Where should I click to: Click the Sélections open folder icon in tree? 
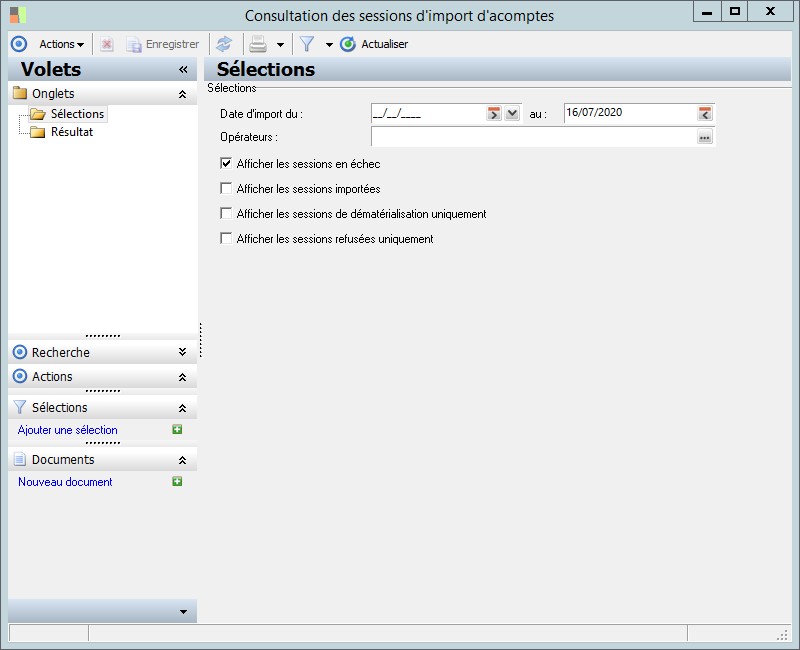(37, 114)
